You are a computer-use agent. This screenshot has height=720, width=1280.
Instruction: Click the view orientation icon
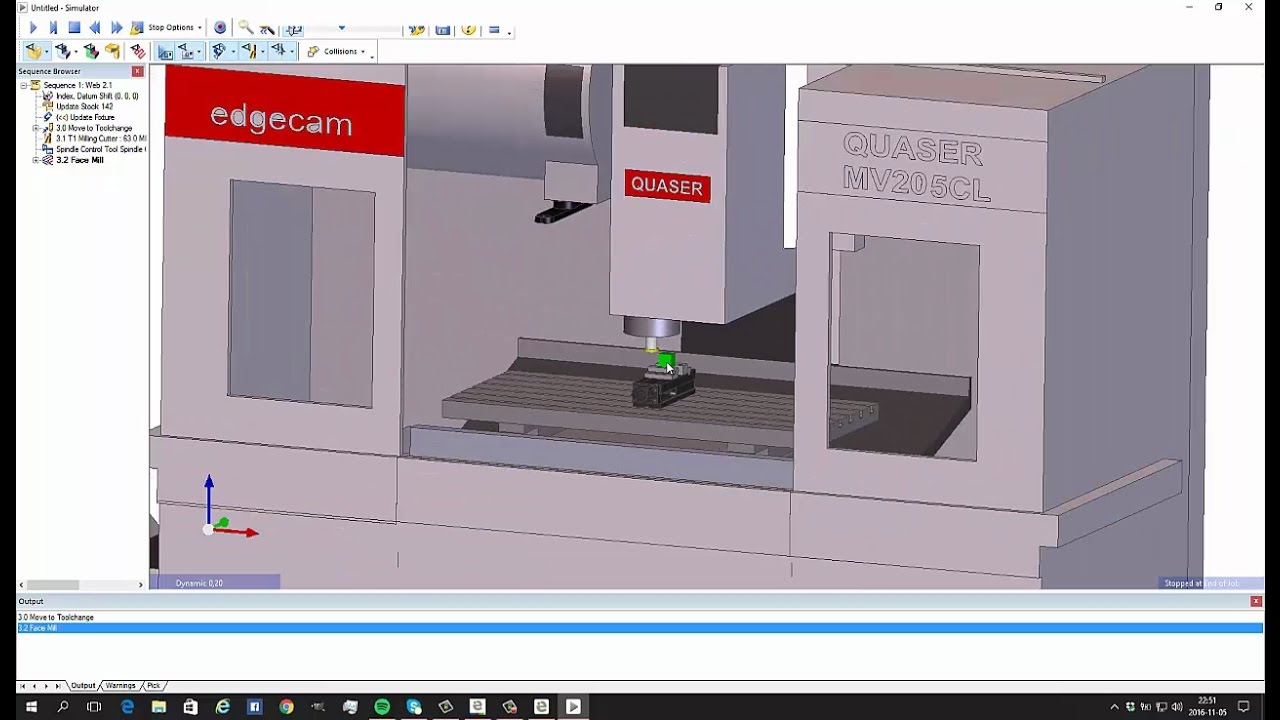pos(186,52)
